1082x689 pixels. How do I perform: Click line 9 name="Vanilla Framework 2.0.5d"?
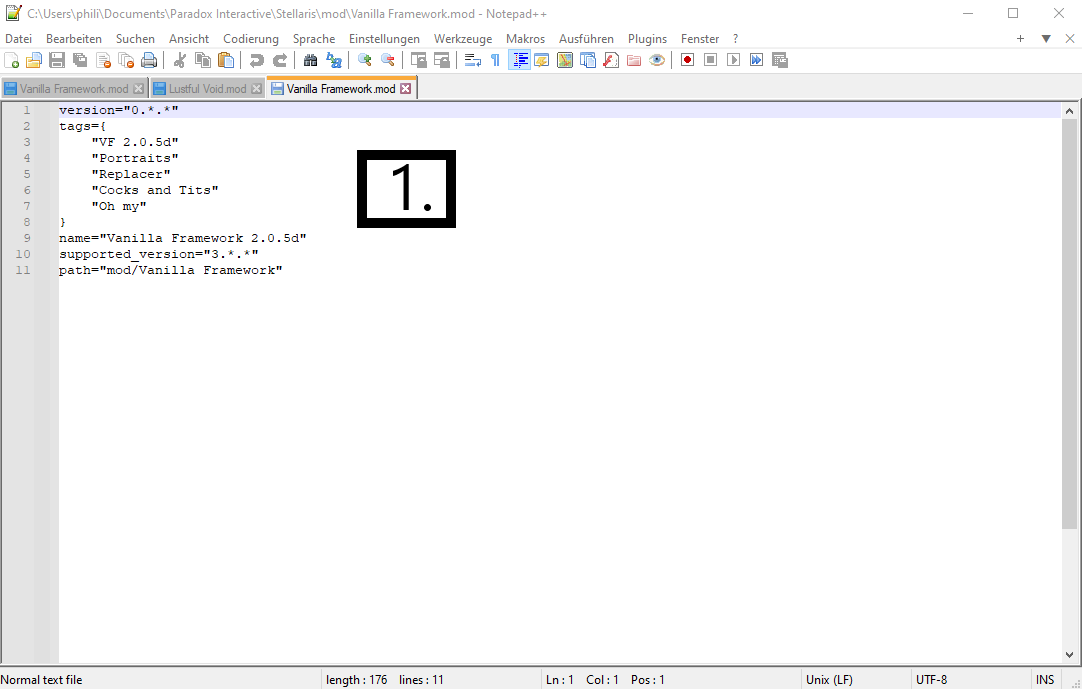[183, 238]
